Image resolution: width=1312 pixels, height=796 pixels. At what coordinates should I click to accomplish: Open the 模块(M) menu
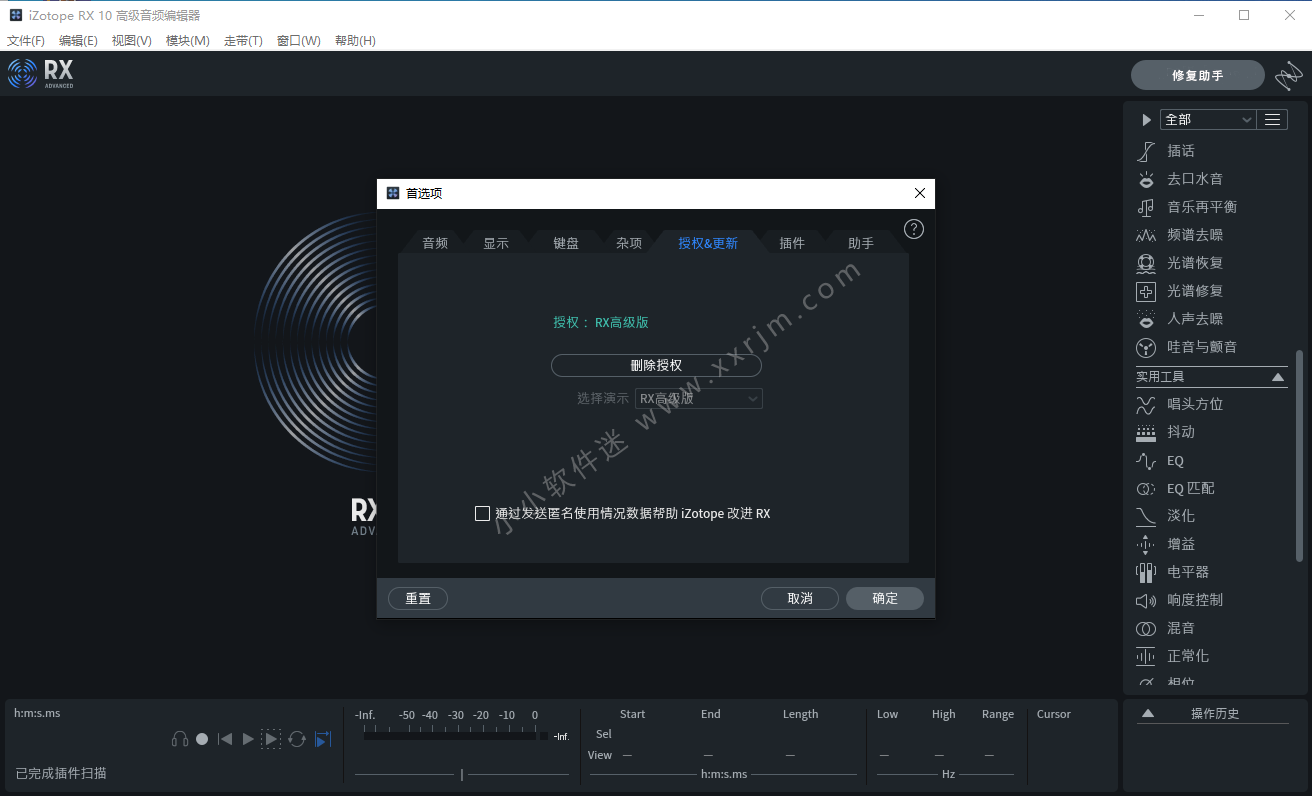tap(187, 41)
